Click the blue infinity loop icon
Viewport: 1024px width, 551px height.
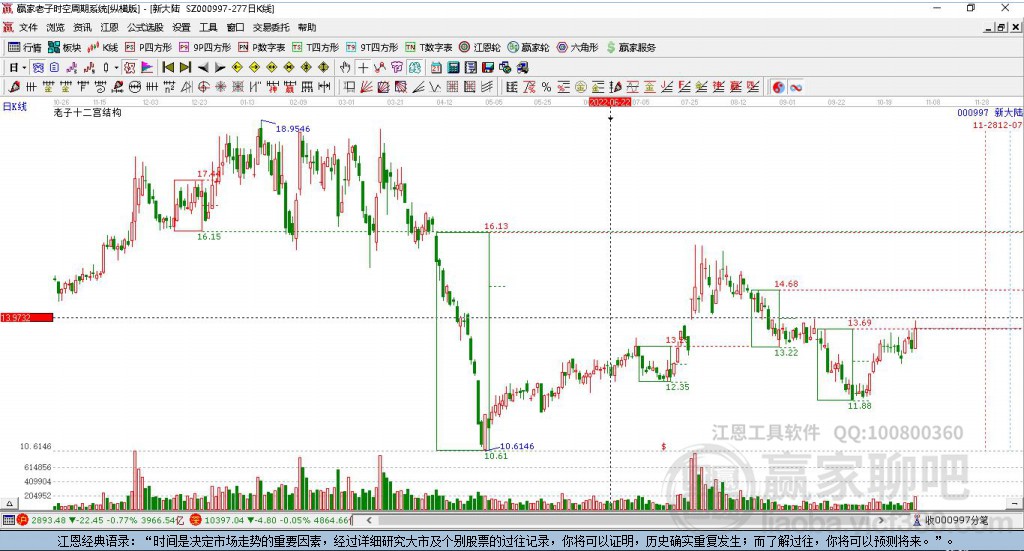[x=795, y=87]
